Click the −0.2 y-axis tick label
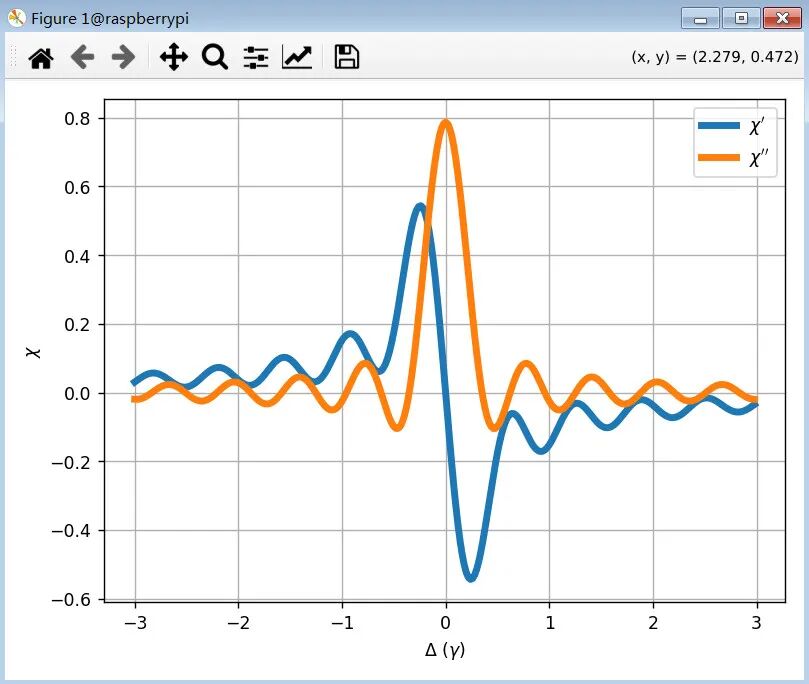The image size is (809, 684). (x=71, y=462)
